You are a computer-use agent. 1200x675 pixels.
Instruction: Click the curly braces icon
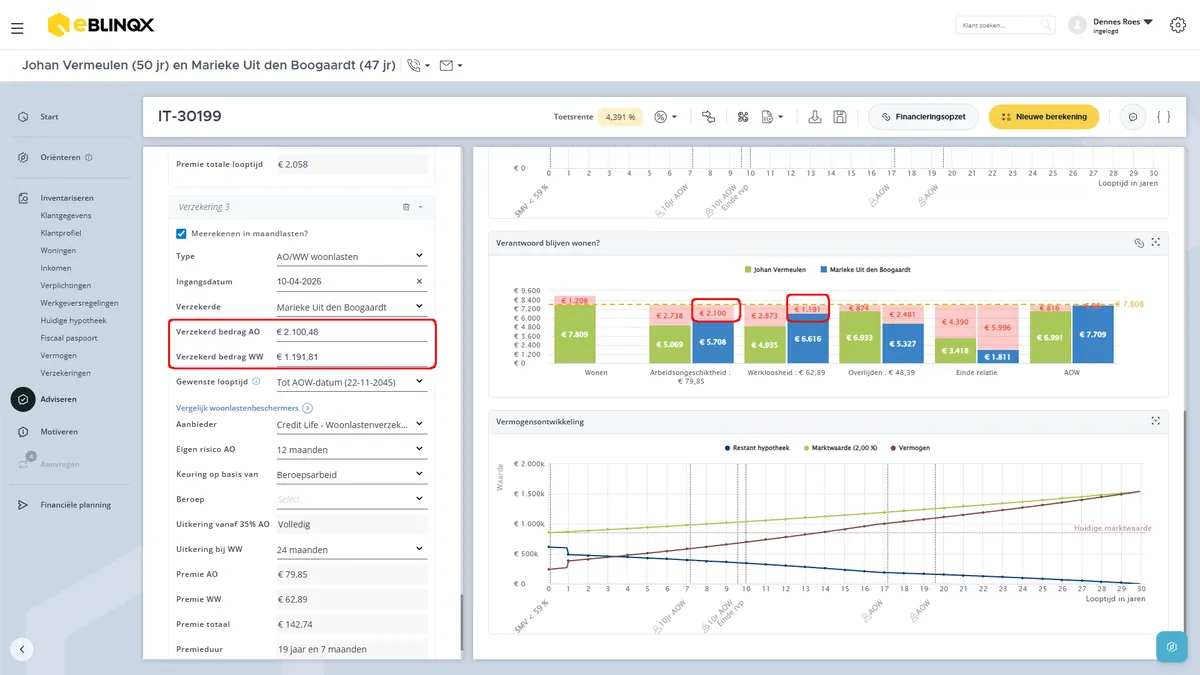pos(1163,117)
